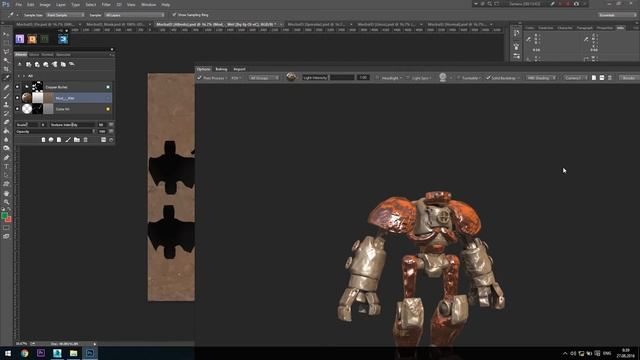Select the Crop tool
Viewport: 640px width, 360px height.
6,69
